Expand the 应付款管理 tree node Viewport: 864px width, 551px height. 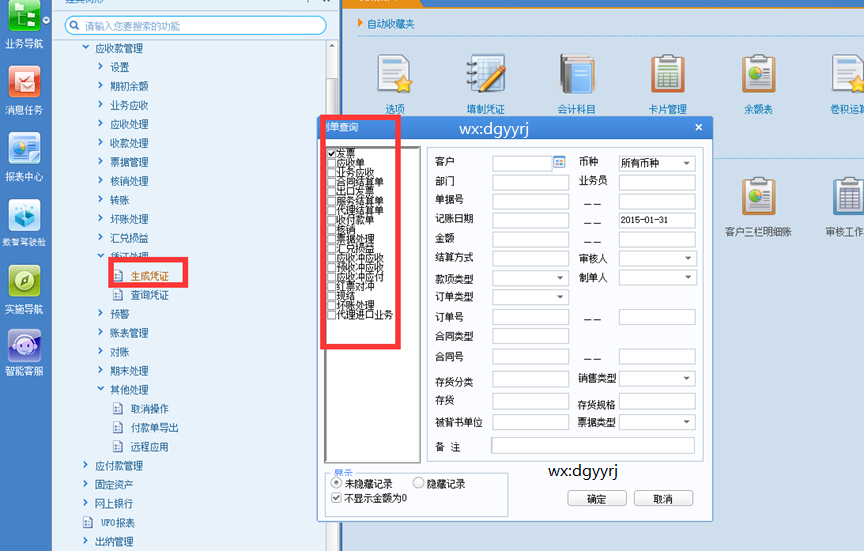(85, 465)
